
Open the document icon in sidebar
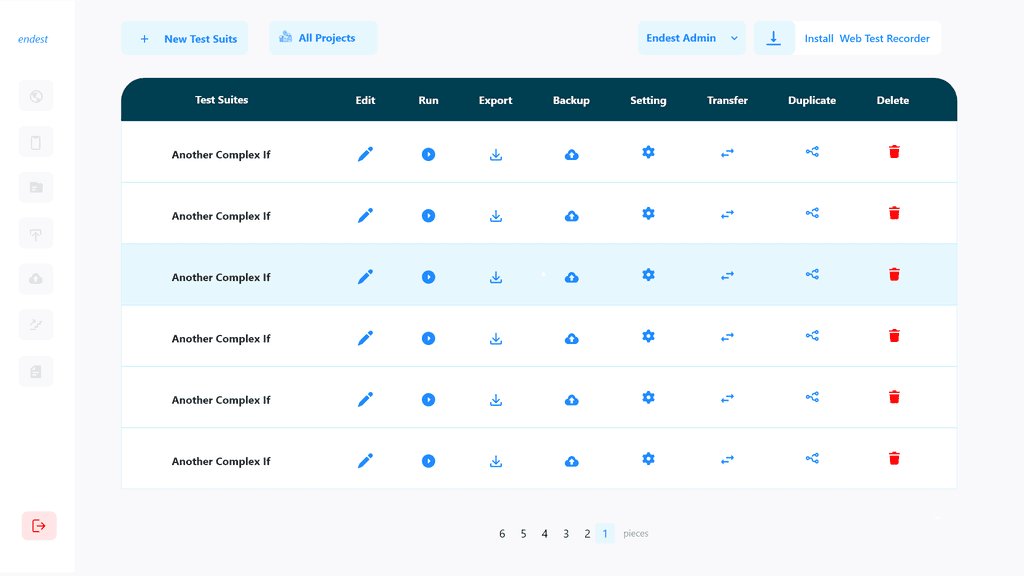pos(36,372)
